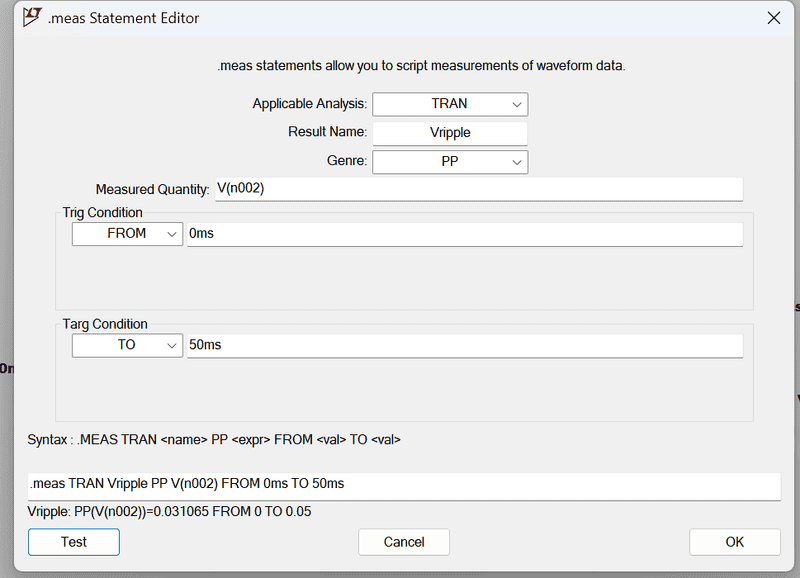The image size is (800, 578).
Task: Confirm with the OK button
Action: click(734, 542)
